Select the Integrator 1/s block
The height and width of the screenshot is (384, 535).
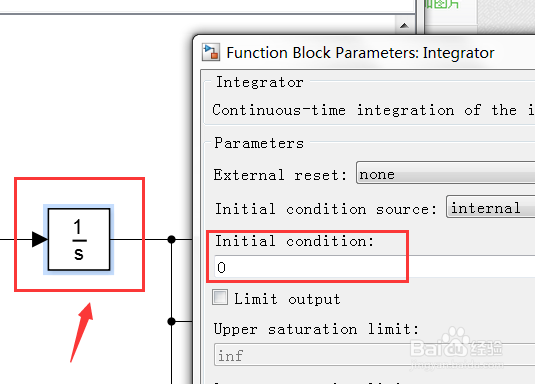pos(79,239)
